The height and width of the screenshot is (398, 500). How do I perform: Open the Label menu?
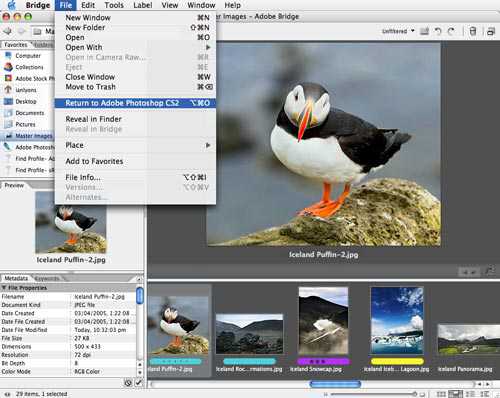(143, 5)
